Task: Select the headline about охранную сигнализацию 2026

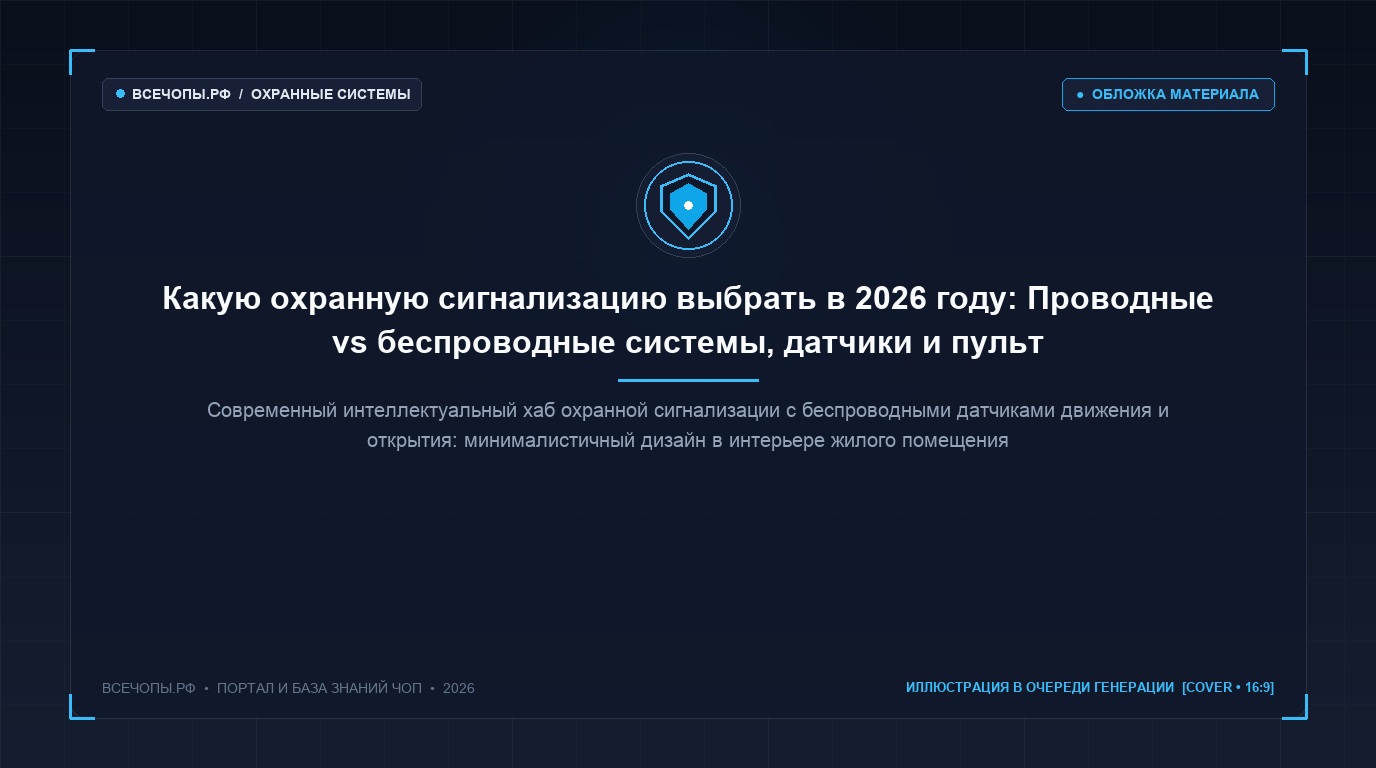Action: pos(688,320)
